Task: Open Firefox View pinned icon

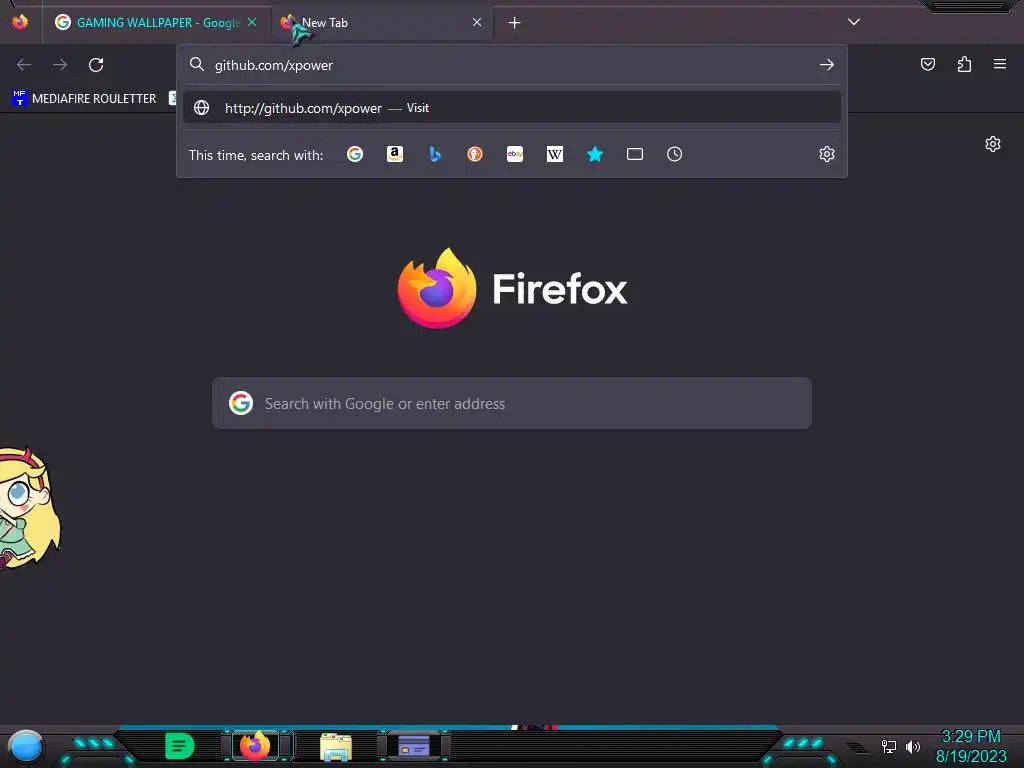Action: pyautogui.click(x=20, y=22)
